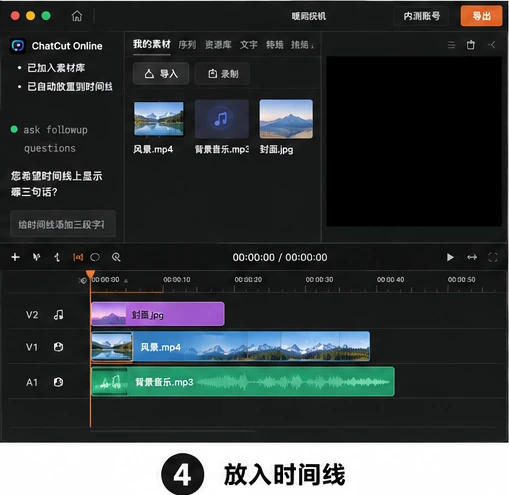
Task: Select the 风景.mp4 media thumbnail
Action: 159,119
